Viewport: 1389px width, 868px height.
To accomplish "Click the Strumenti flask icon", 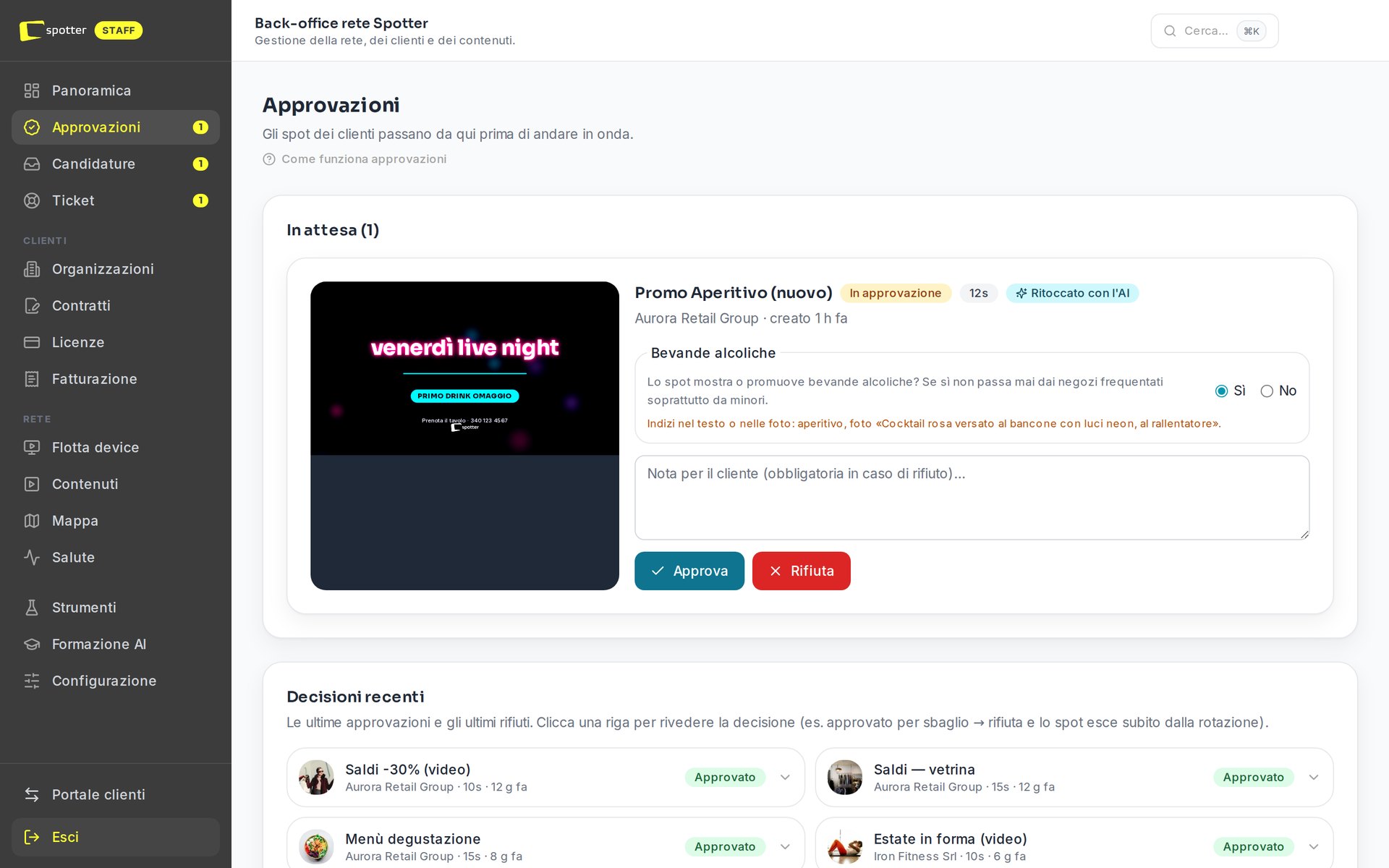I will pos(32,608).
